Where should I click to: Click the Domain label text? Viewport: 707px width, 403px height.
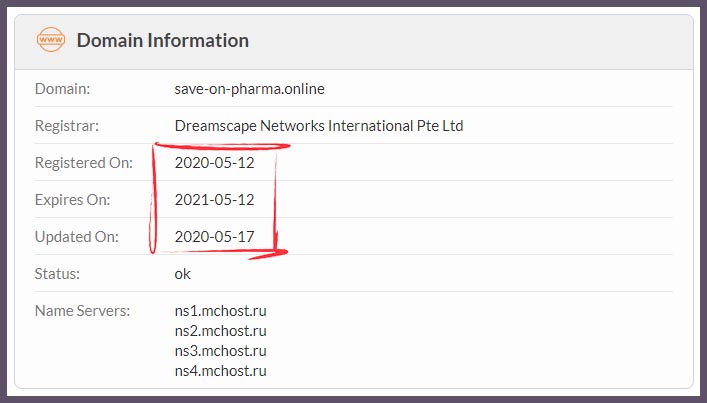(x=63, y=89)
